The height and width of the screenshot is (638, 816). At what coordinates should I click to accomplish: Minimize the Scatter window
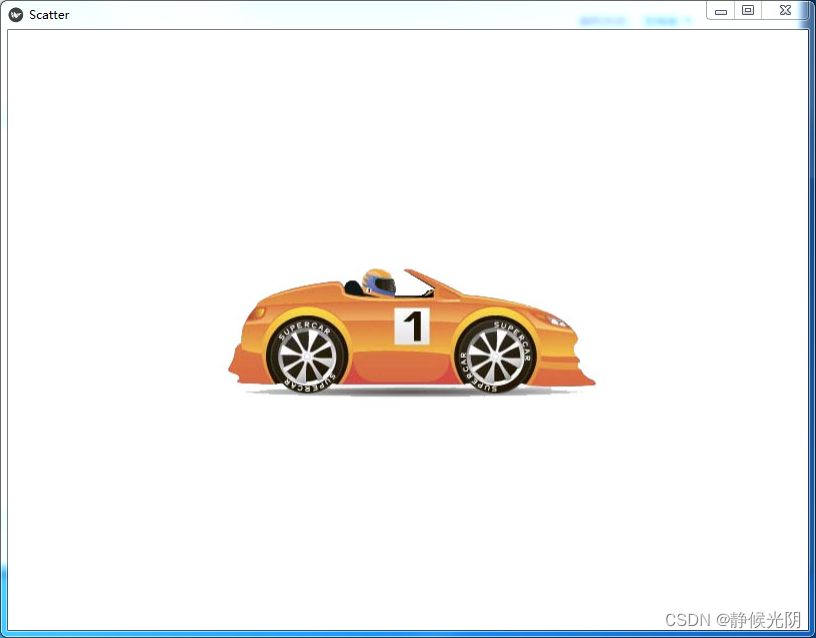point(722,11)
